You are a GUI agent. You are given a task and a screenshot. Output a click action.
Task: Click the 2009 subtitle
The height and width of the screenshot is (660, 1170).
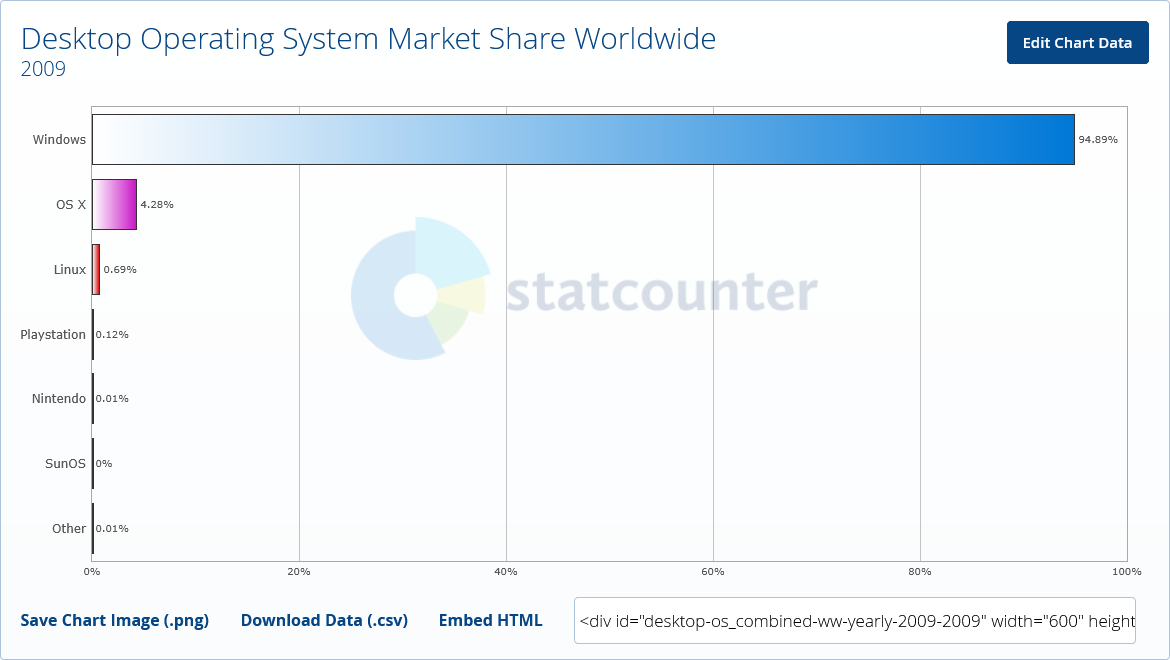pos(43,69)
